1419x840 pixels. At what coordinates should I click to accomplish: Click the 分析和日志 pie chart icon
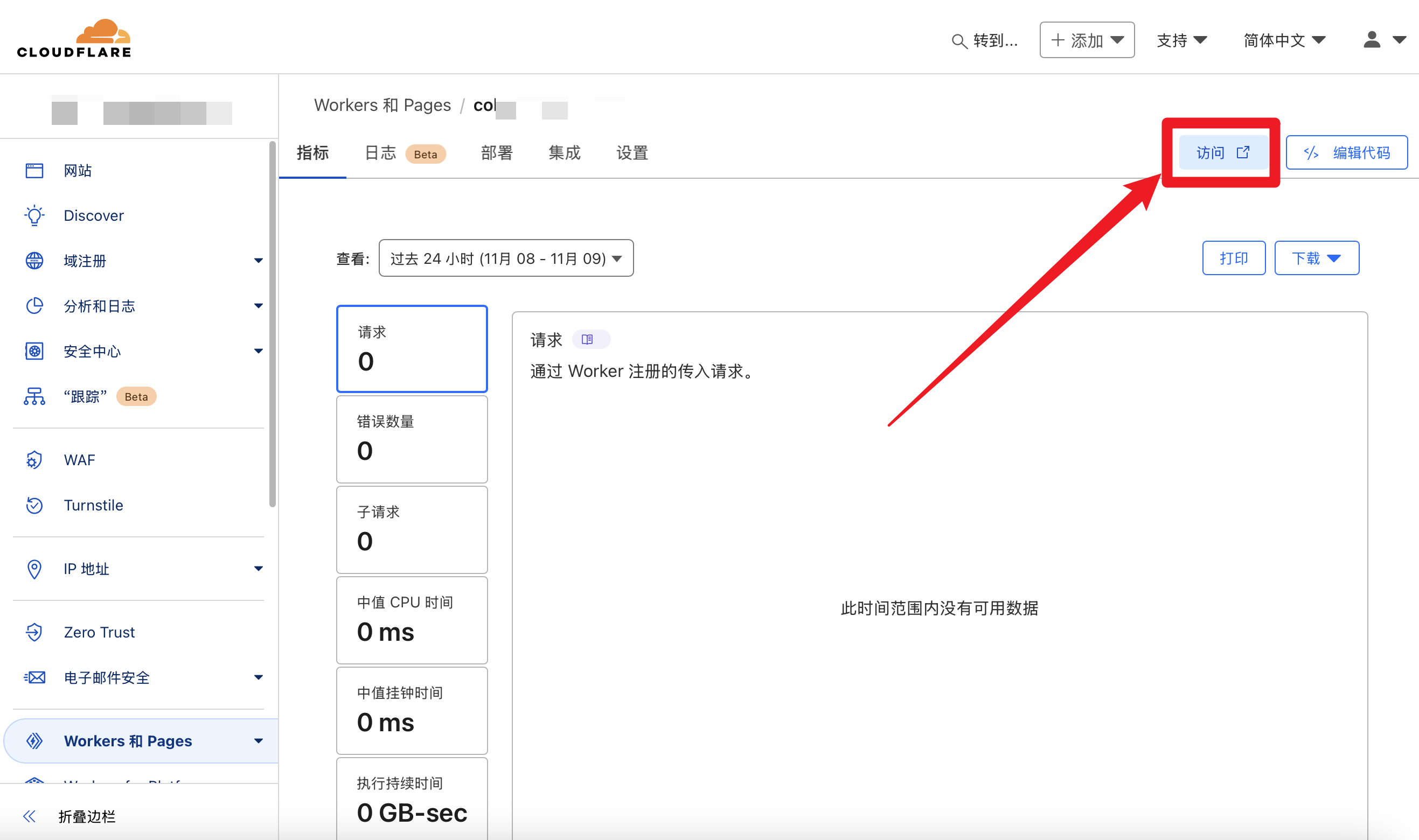tap(34, 306)
